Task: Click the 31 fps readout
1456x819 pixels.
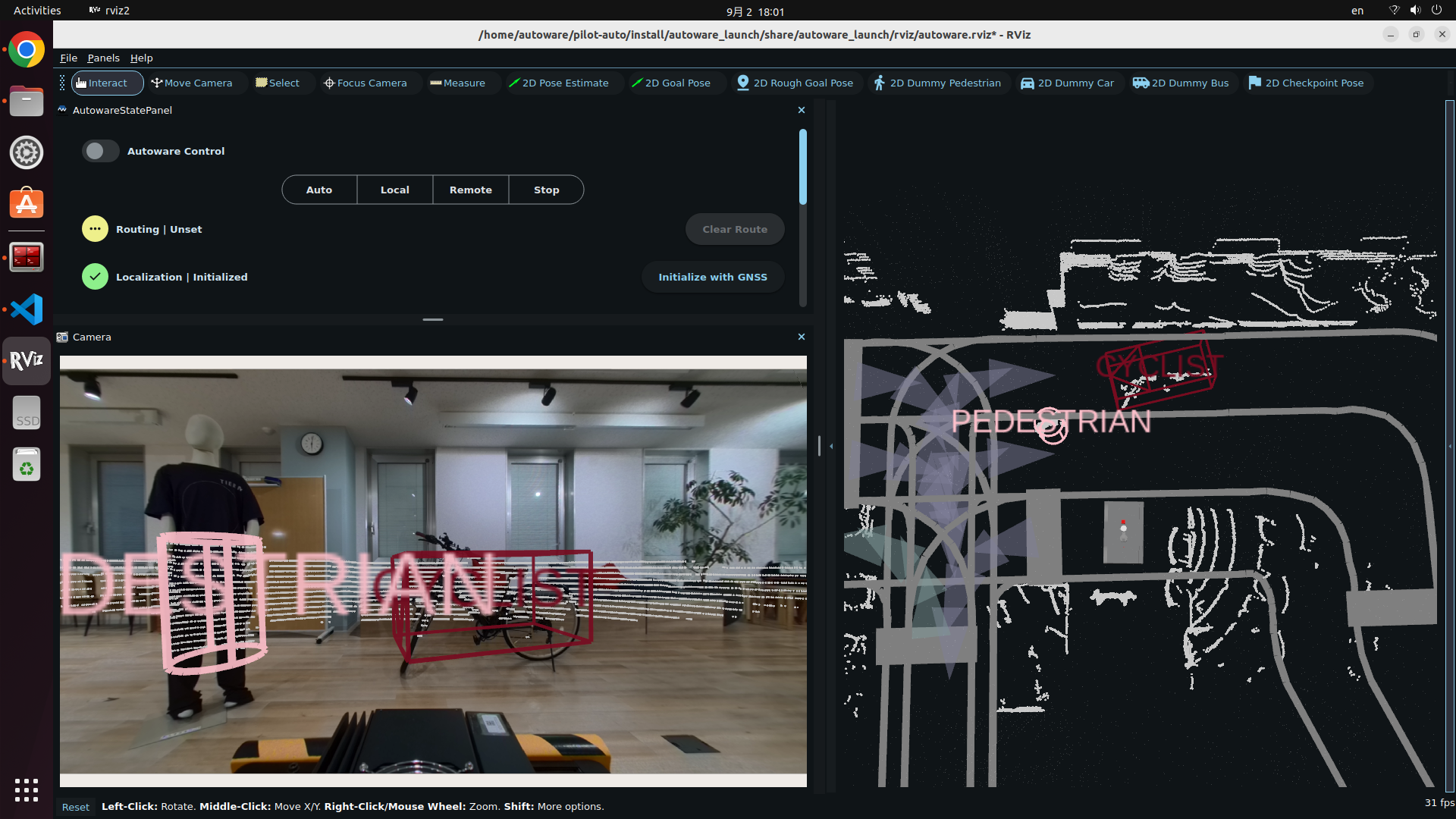Action: [x=1439, y=802]
